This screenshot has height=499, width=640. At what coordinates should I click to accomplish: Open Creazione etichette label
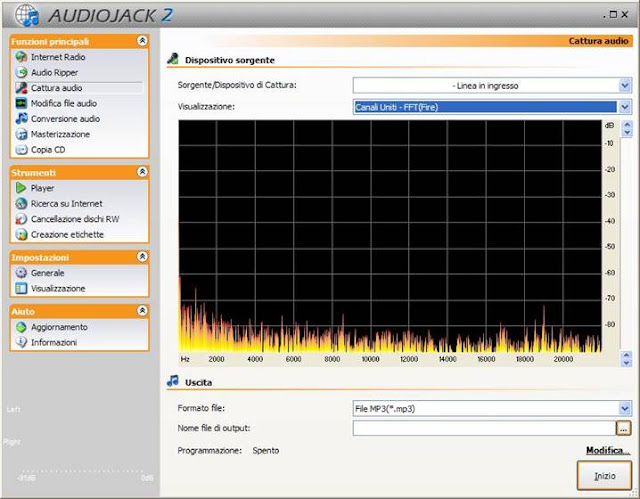[67, 235]
